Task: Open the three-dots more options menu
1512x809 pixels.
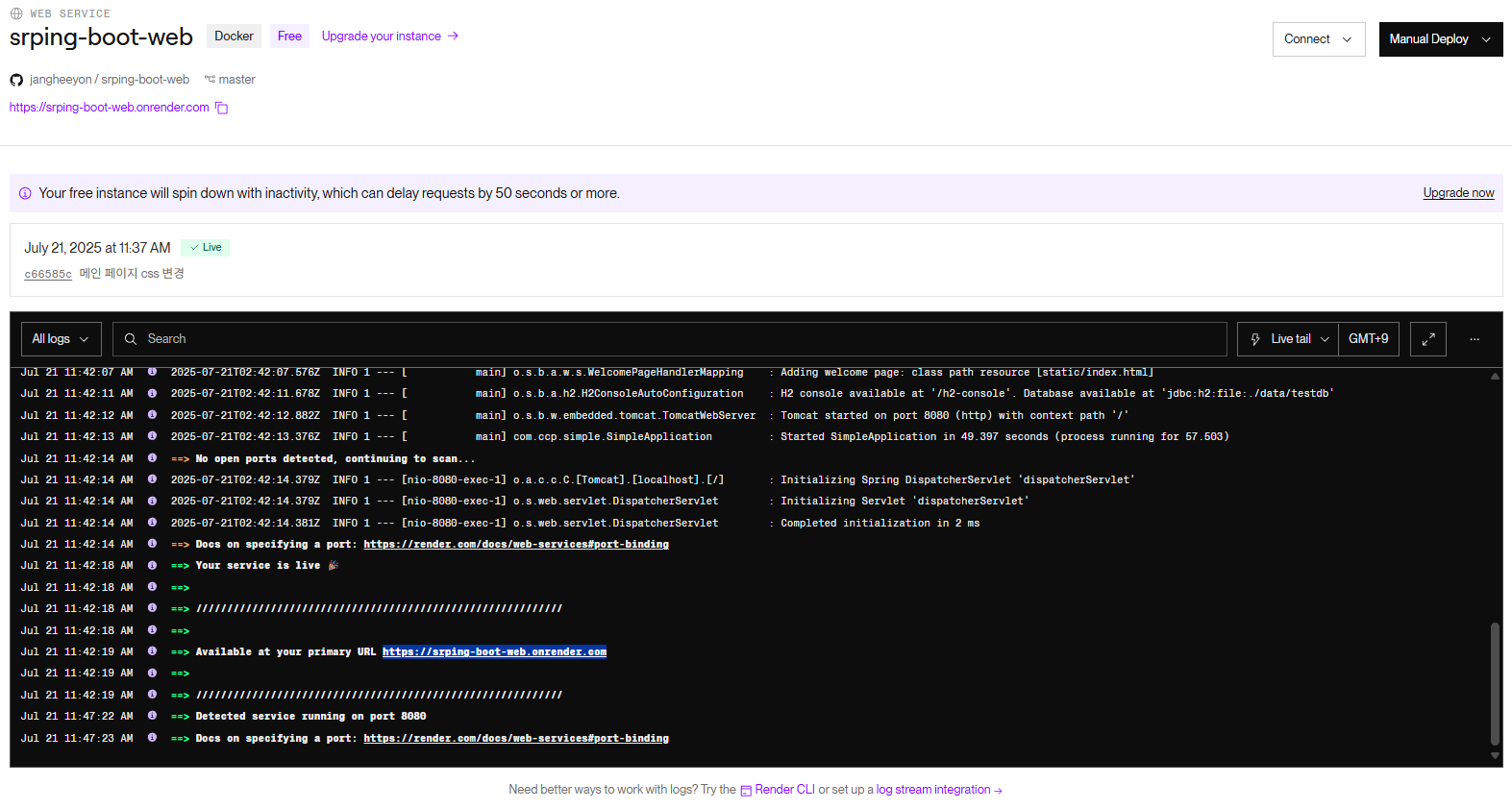Action: 1475,339
